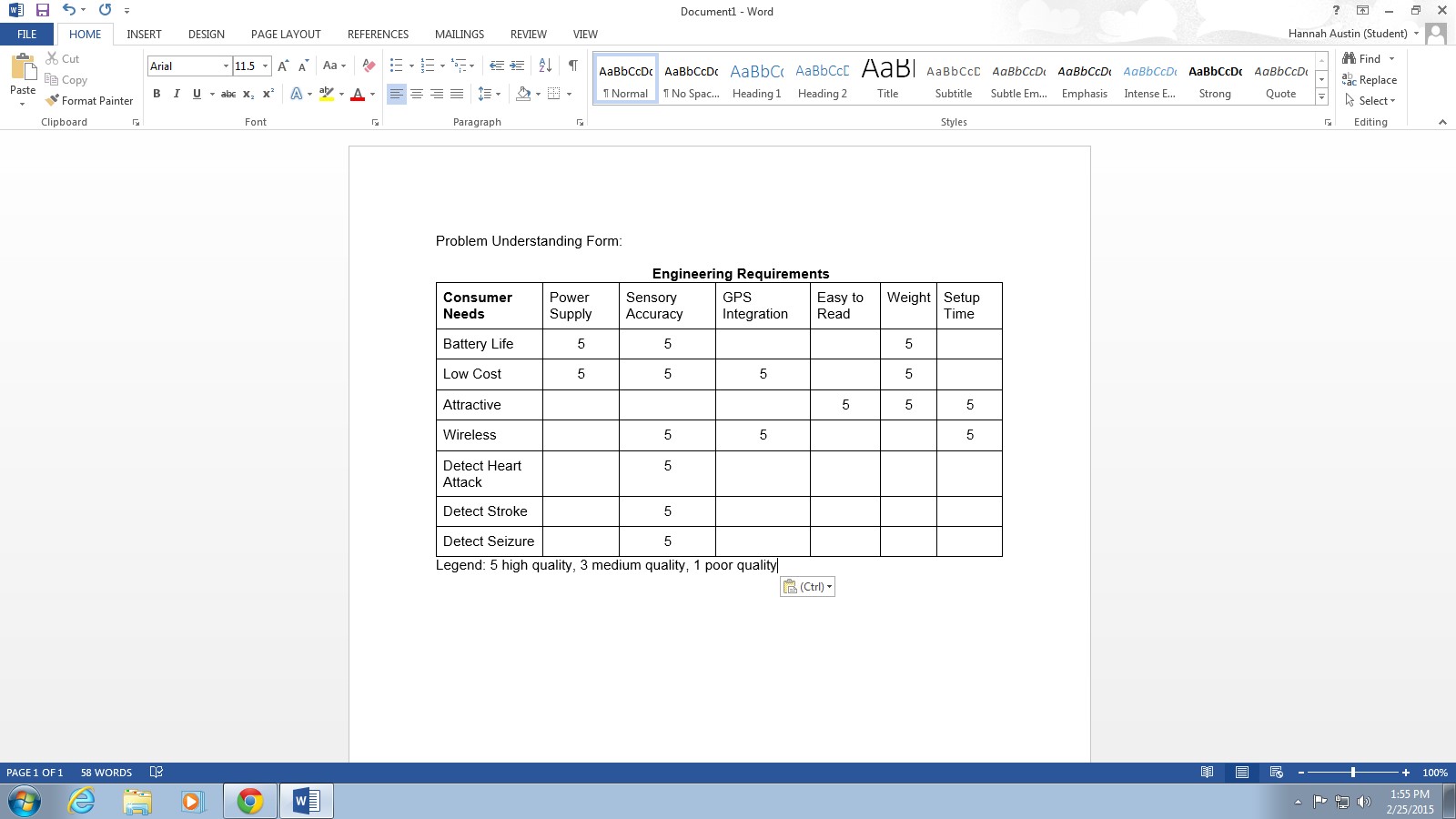Clear all formatting with eraser icon

(369, 66)
